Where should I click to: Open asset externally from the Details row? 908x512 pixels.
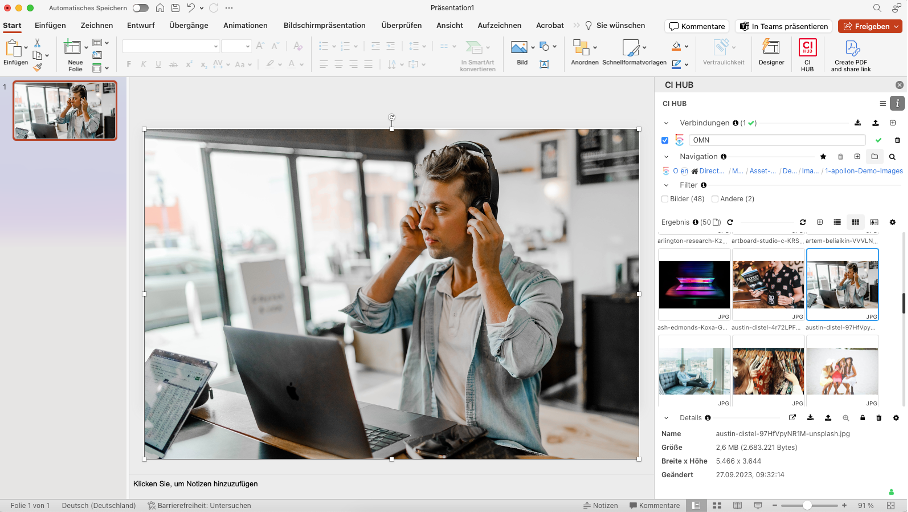pyautogui.click(x=792, y=418)
